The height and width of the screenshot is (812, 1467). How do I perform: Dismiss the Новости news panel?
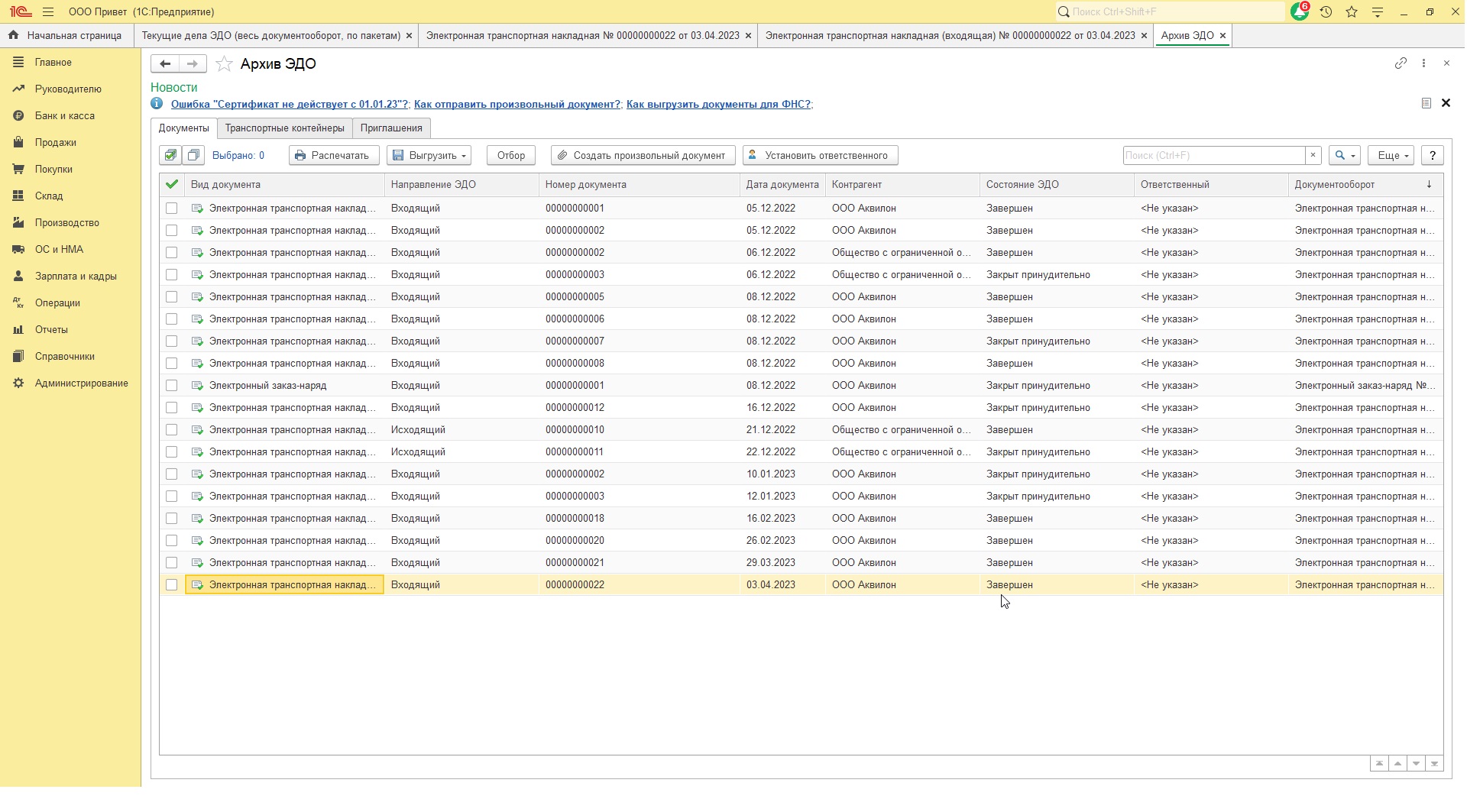[x=1446, y=102]
